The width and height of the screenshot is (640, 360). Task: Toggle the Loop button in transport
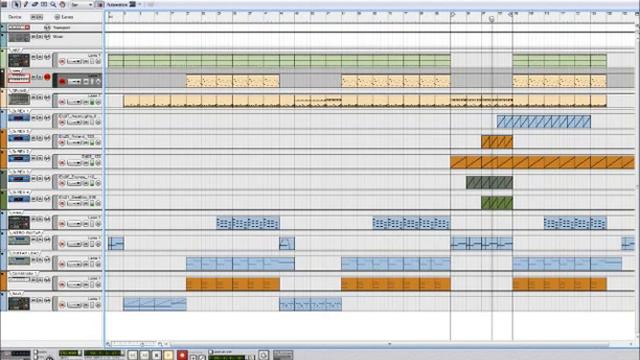click(263, 355)
